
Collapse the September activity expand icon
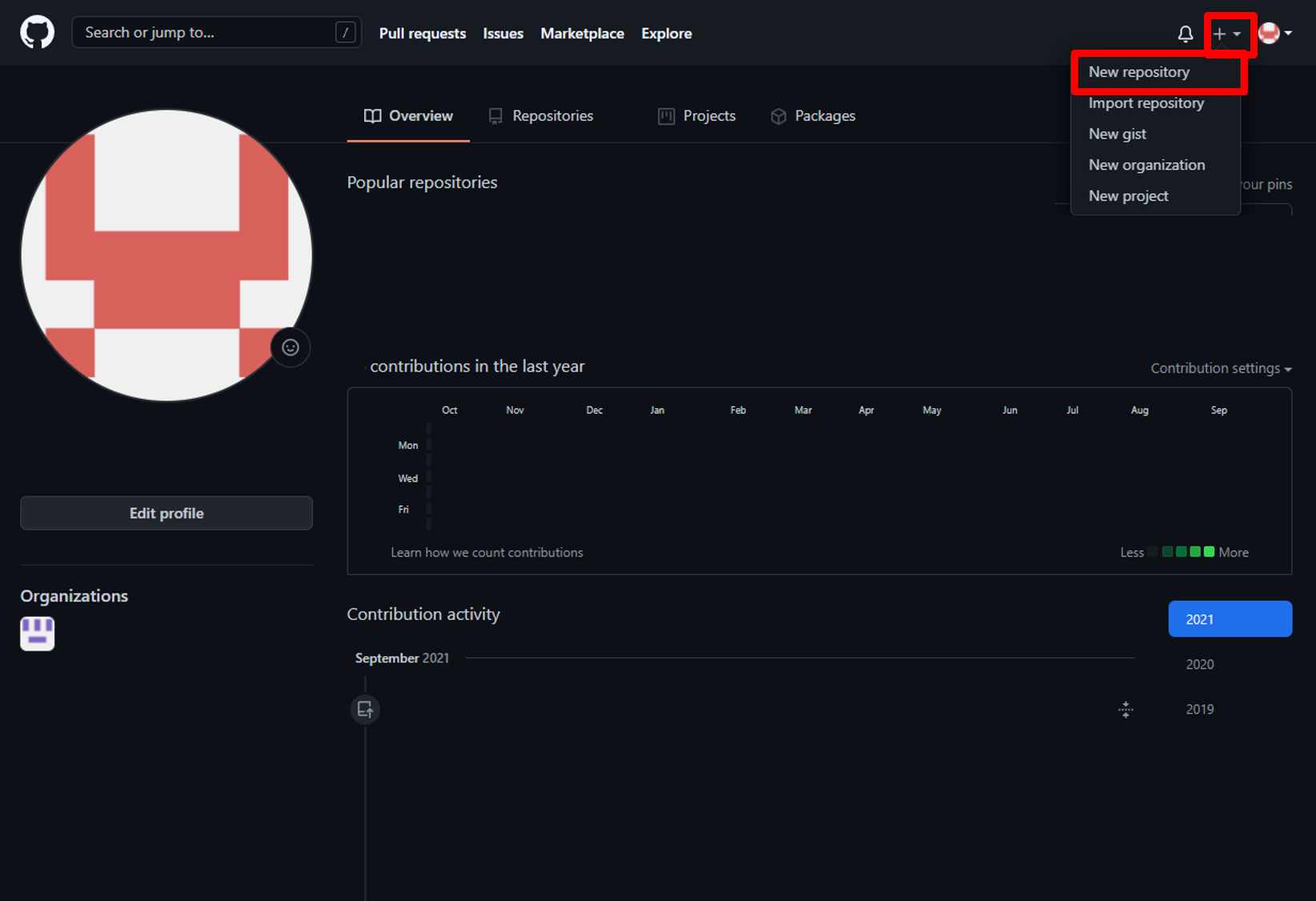click(x=1125, y=710)
